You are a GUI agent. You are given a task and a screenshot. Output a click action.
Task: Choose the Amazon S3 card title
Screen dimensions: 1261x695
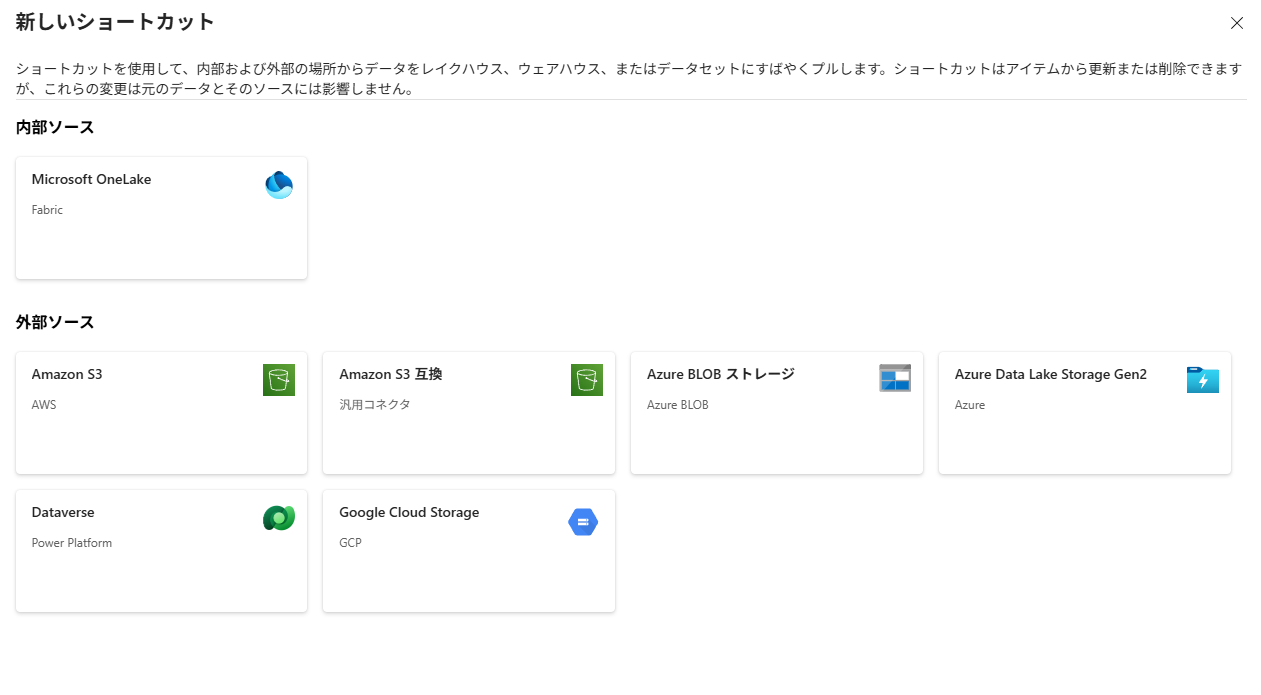pos(67,374)
